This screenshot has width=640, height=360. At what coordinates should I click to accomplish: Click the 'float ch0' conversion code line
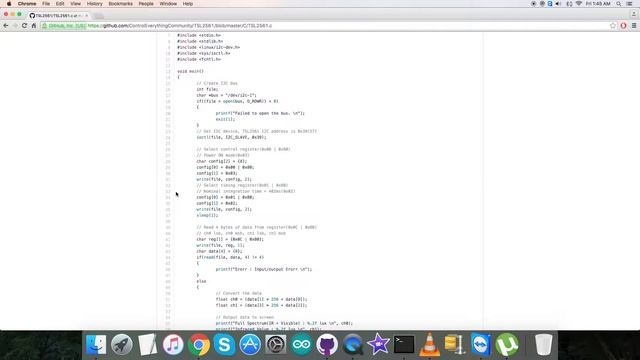click(x=261, y=300)
